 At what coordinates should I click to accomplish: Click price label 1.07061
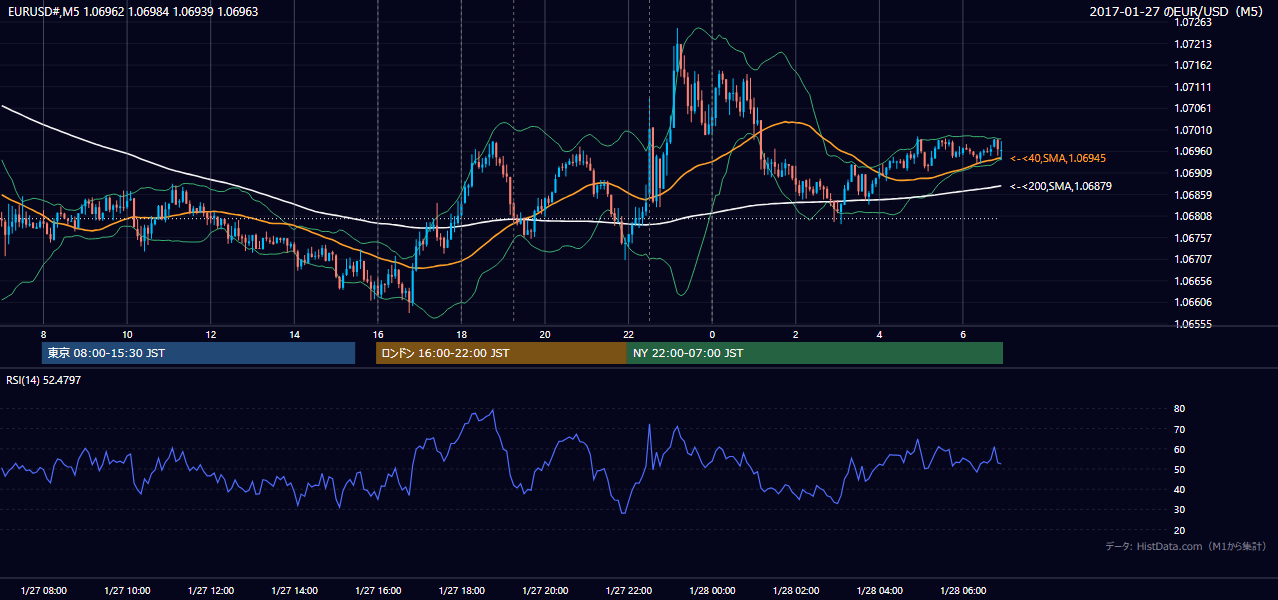1193,108
